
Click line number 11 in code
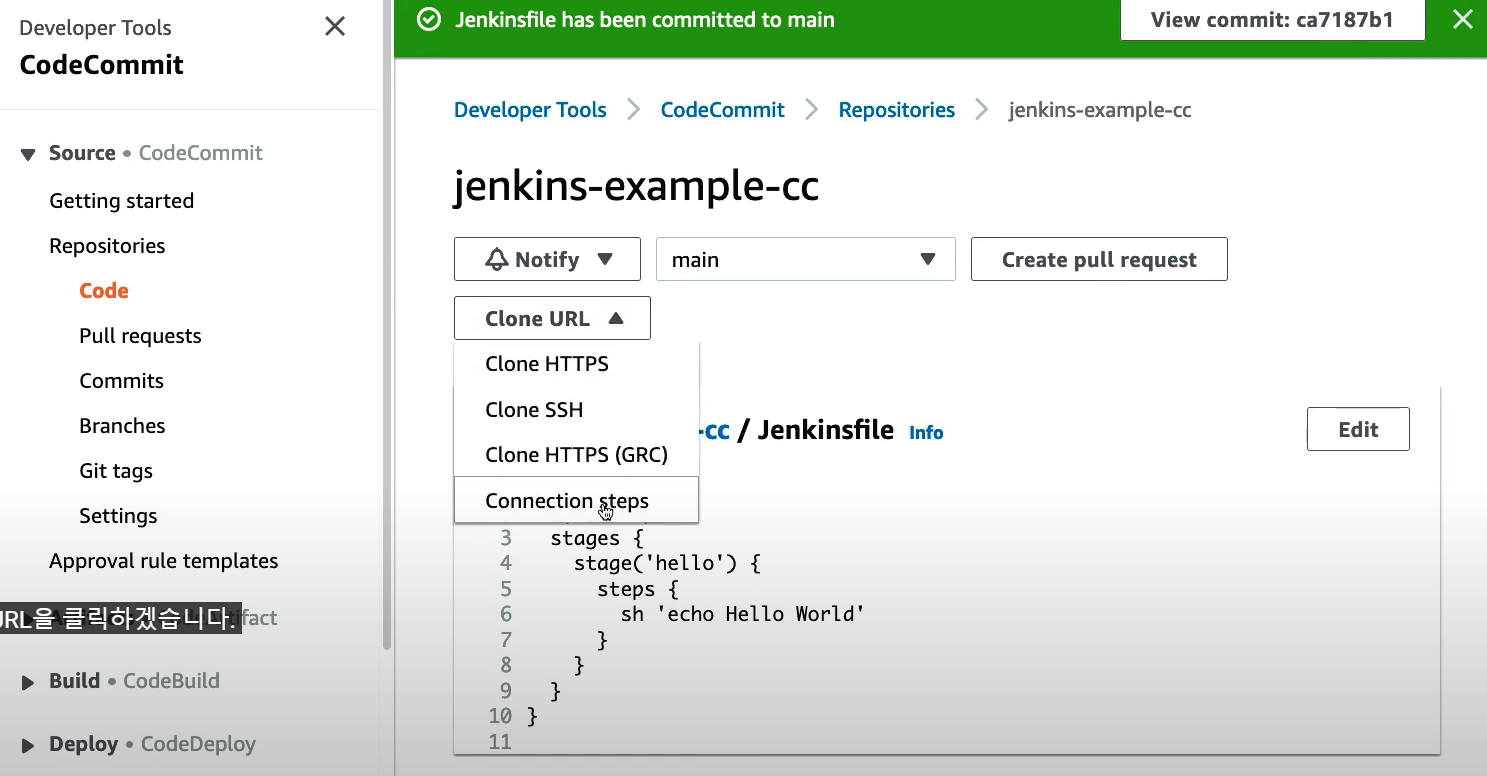pos(500,742)
